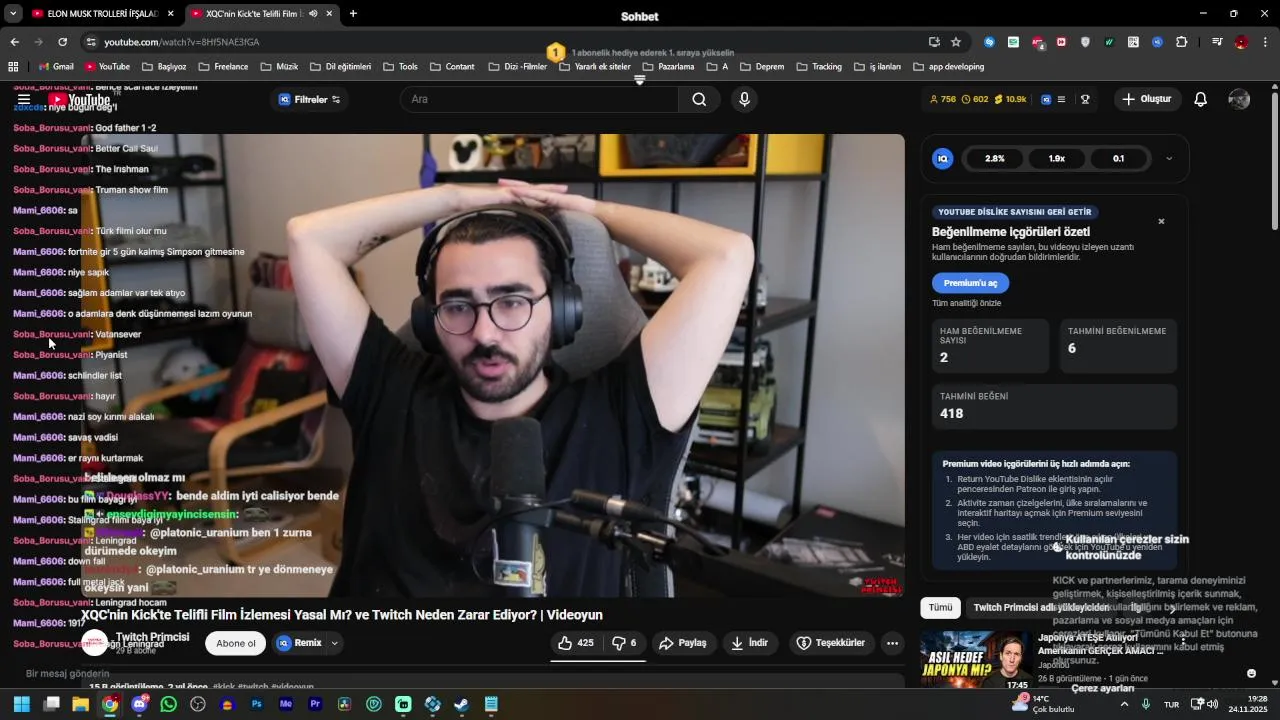Open Chrome apps grid in bookmarks bar

point(13,67)
